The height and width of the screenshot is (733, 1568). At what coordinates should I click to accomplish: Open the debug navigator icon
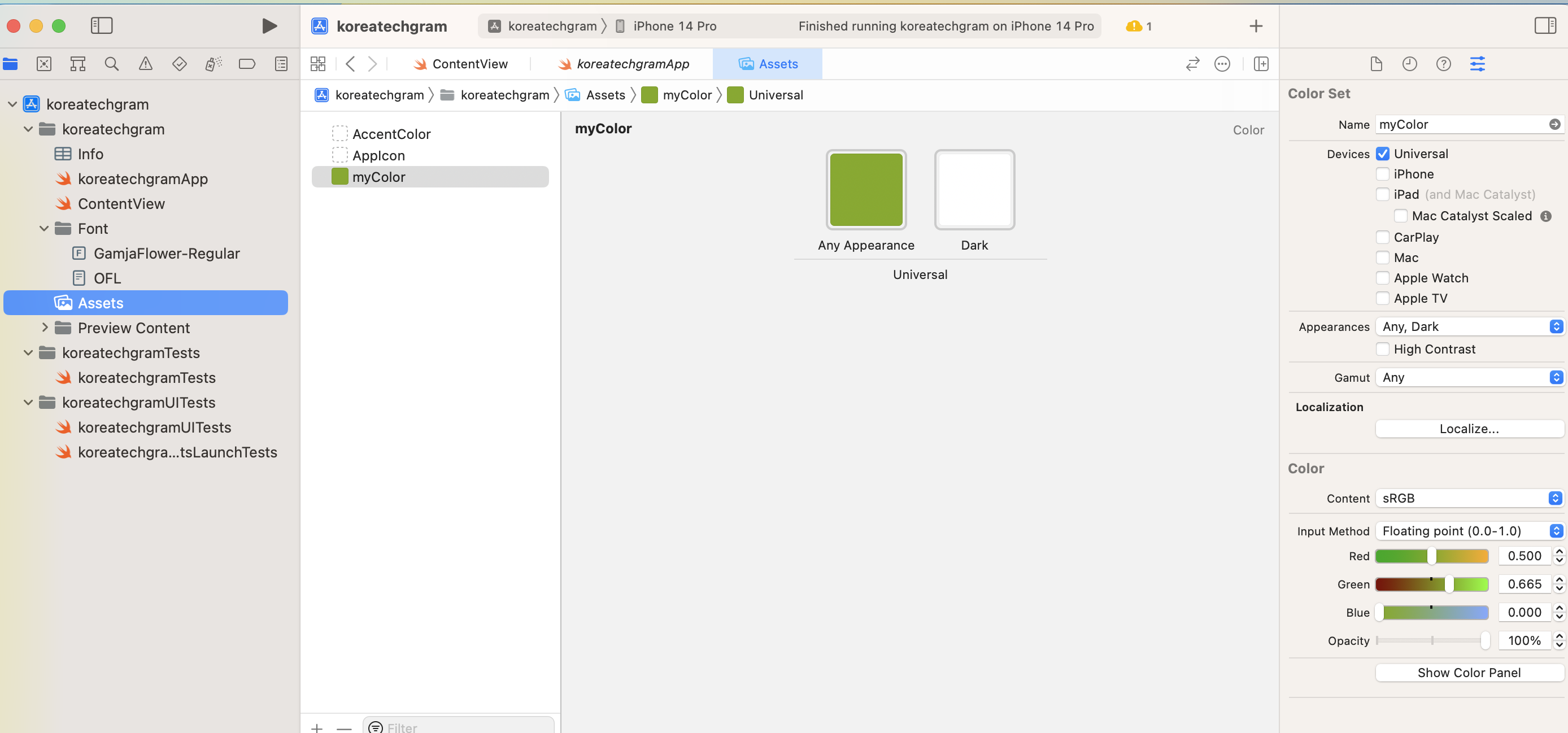(213, 64)
